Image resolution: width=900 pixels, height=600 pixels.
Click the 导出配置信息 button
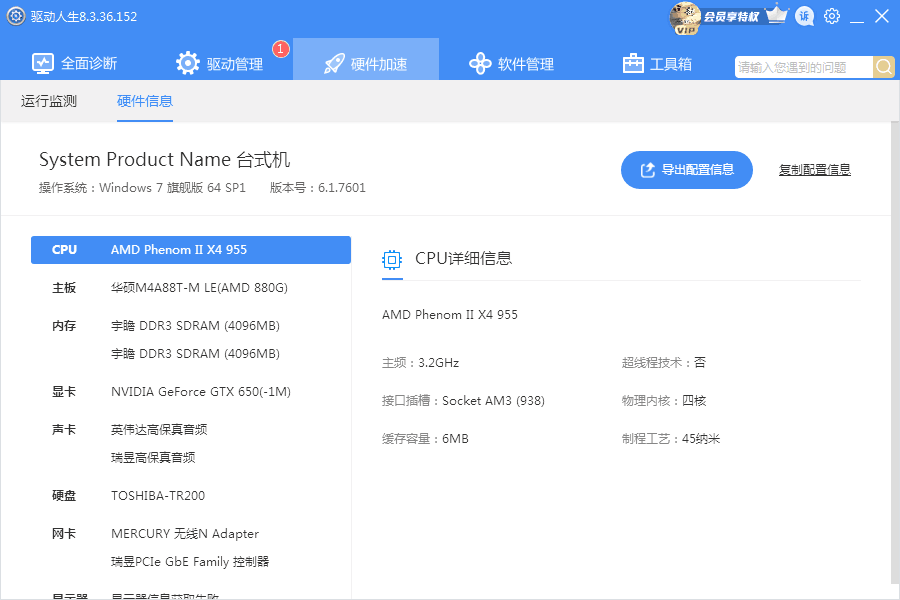coord(686,170)
